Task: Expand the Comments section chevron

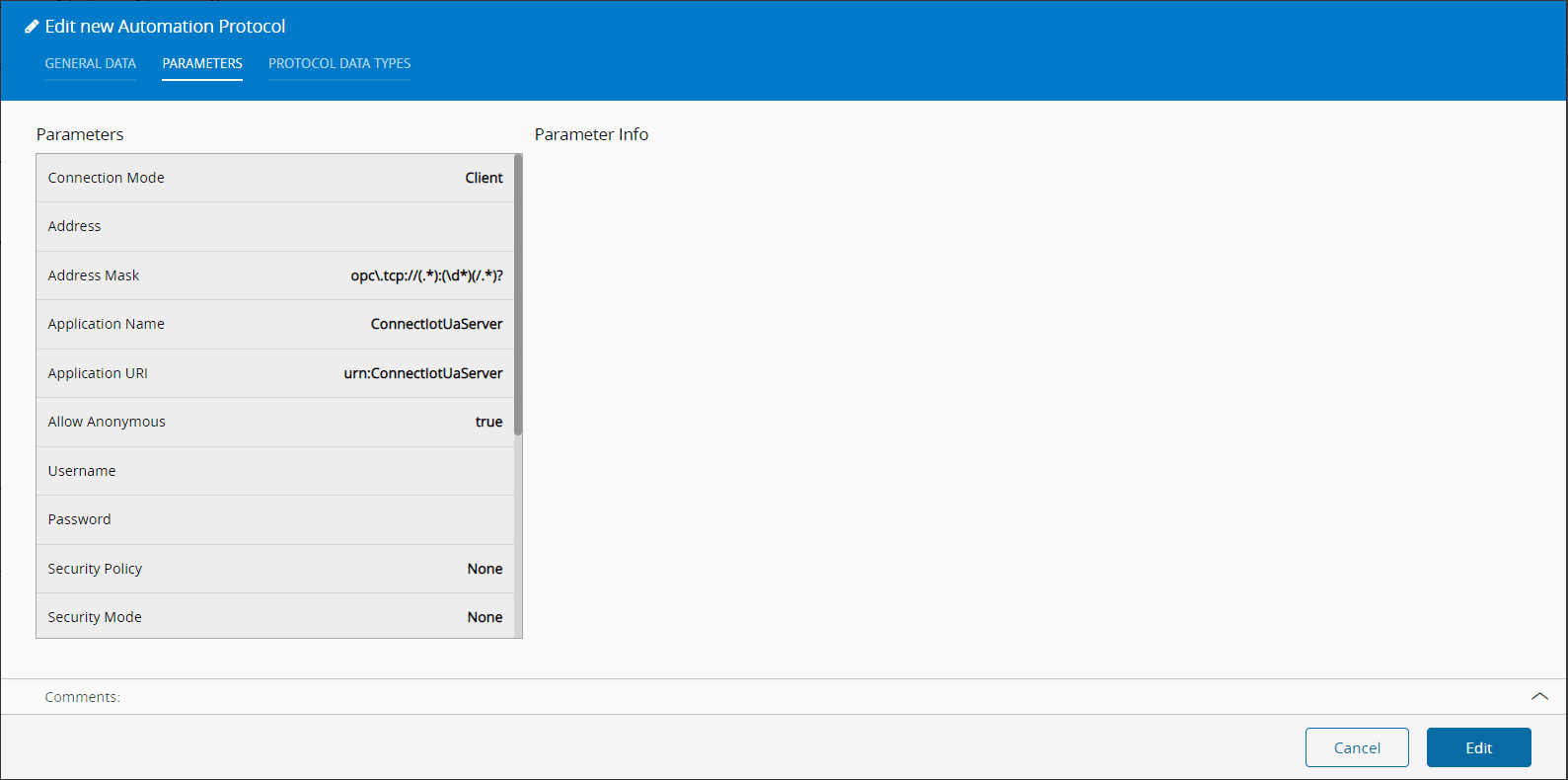Action: point(1539,696)
